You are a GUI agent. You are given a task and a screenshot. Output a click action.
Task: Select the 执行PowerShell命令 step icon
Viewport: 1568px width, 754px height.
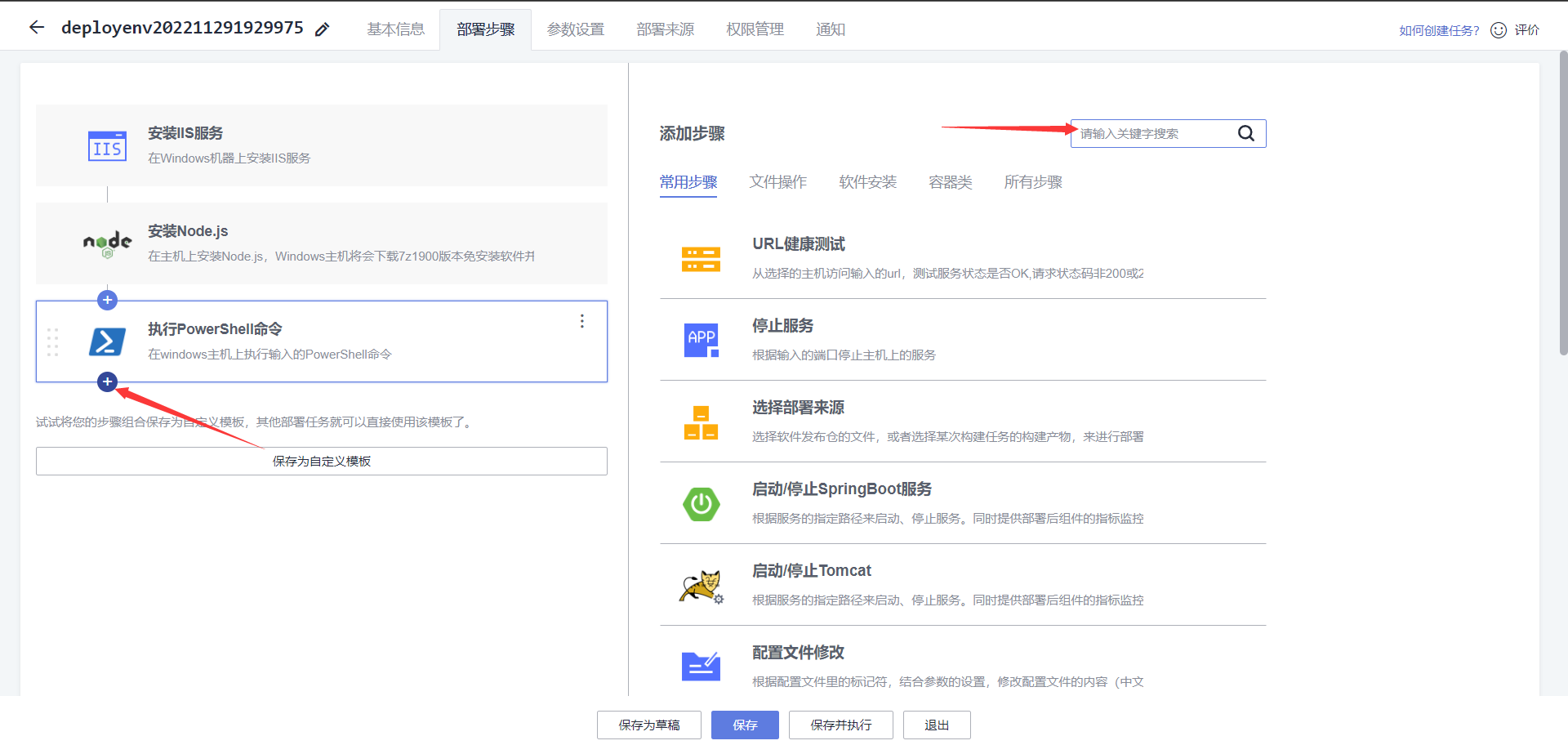(107, 341)
